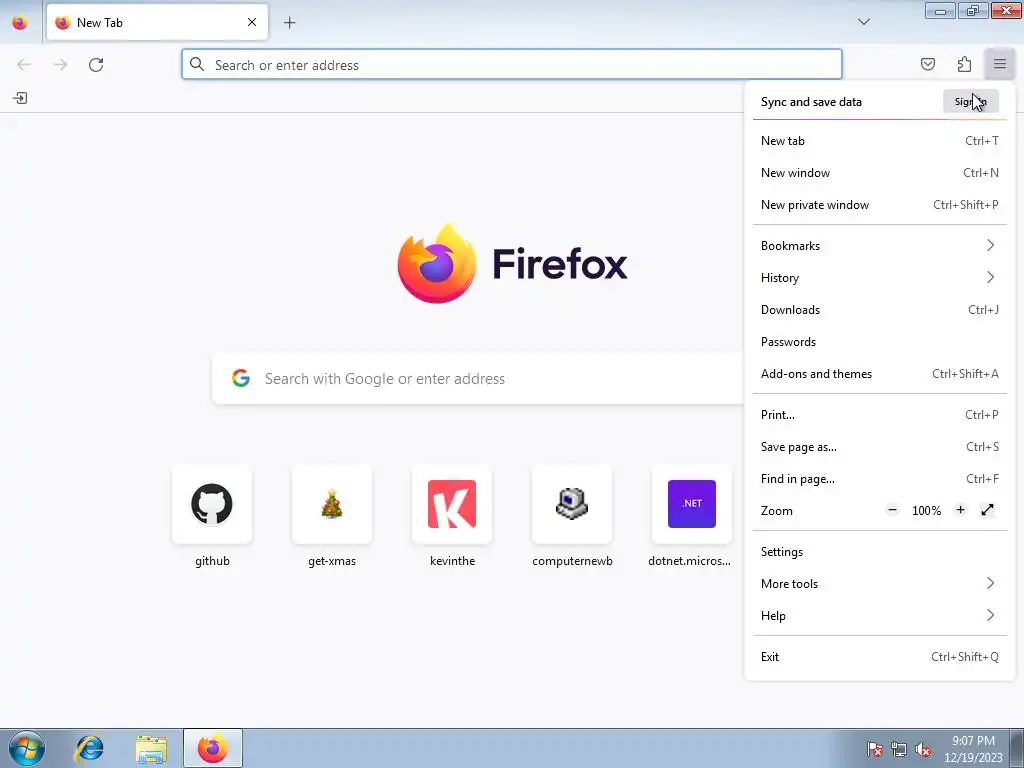The image size is (1024, 768).
Task: Click the Firefox taskbar button
Action: 213,748
